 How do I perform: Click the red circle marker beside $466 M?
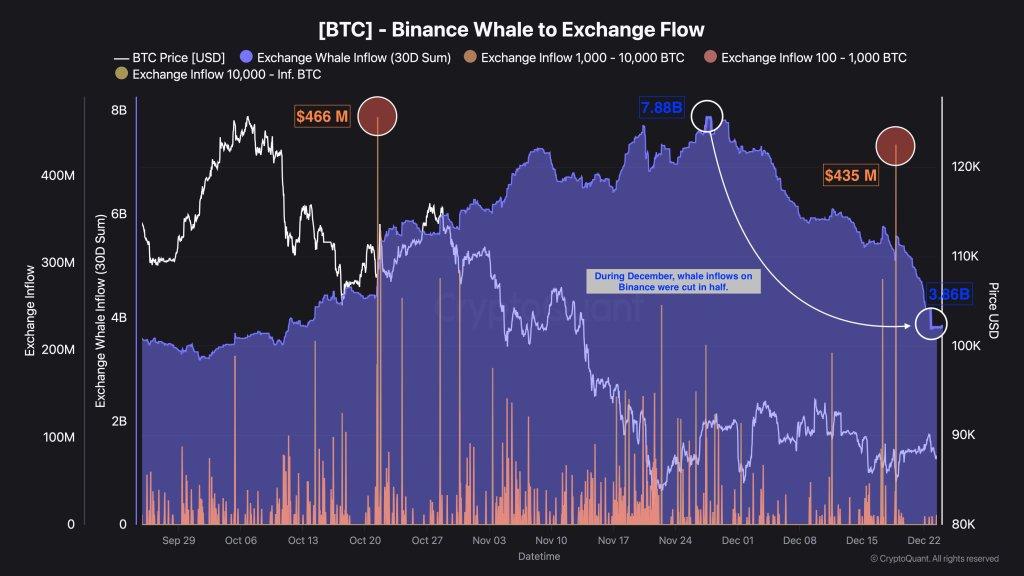[377, 116]
